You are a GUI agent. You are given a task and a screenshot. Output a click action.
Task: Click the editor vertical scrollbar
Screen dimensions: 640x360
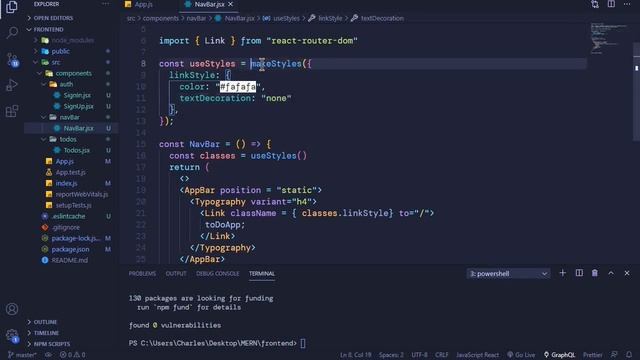pyautogui.click(x=636, y=92)
